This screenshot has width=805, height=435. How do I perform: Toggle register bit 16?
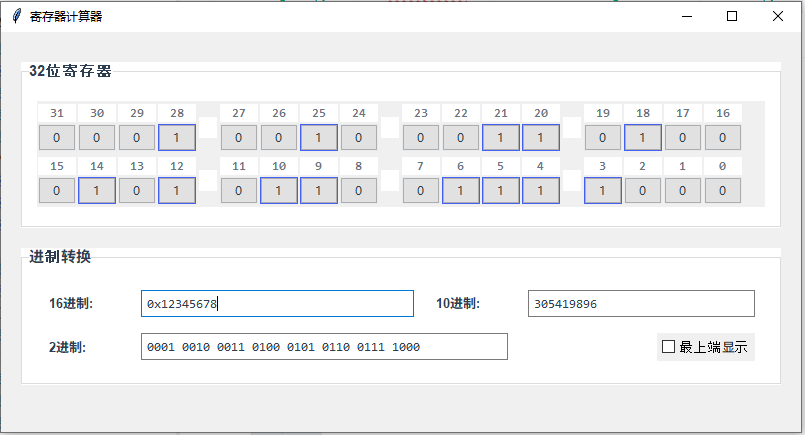tap(723, 137)
